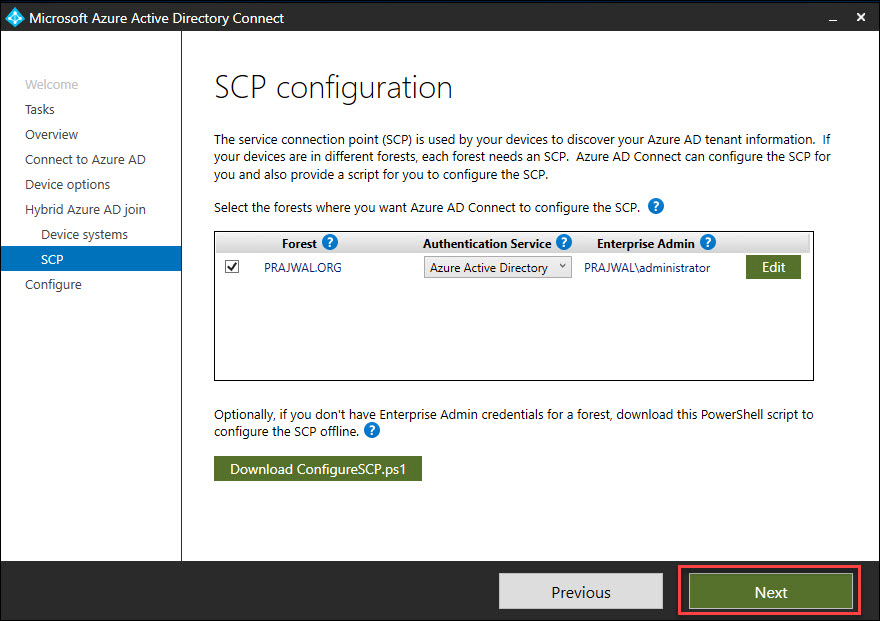Image resolution: width=880 pixels, height=621 pixels.
Task: Select Connect to Azure AD step
Action: pos(85,159)
